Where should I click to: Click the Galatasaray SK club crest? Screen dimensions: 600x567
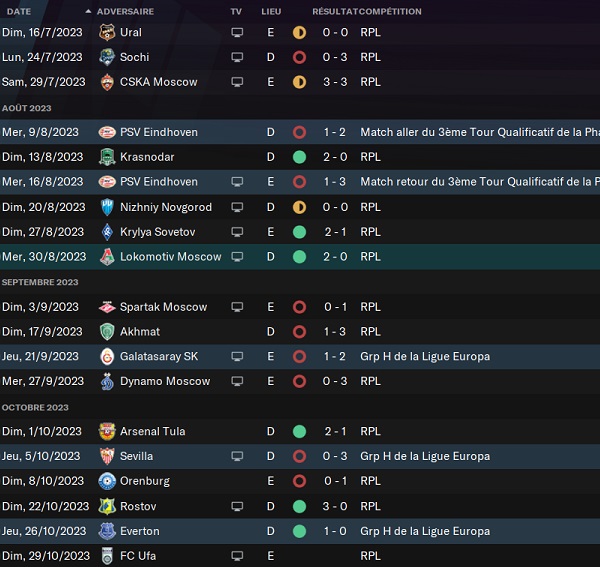point(107,357)
